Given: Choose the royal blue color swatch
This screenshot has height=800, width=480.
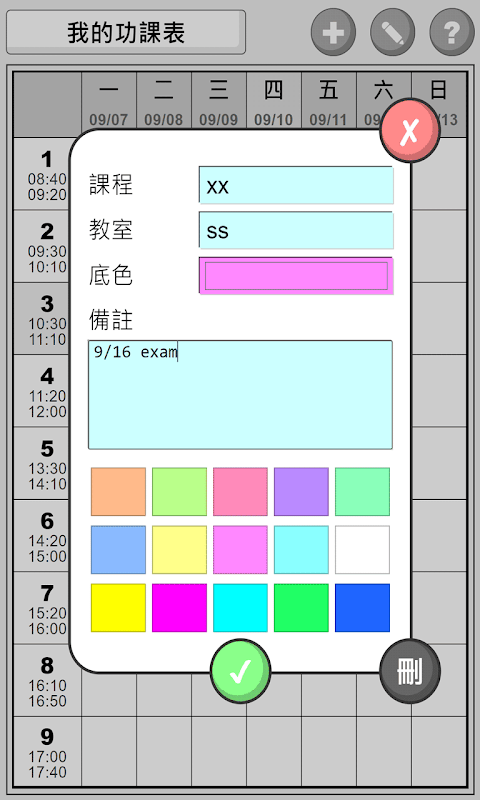Looking at the screenshot, I should click(362, 608).
